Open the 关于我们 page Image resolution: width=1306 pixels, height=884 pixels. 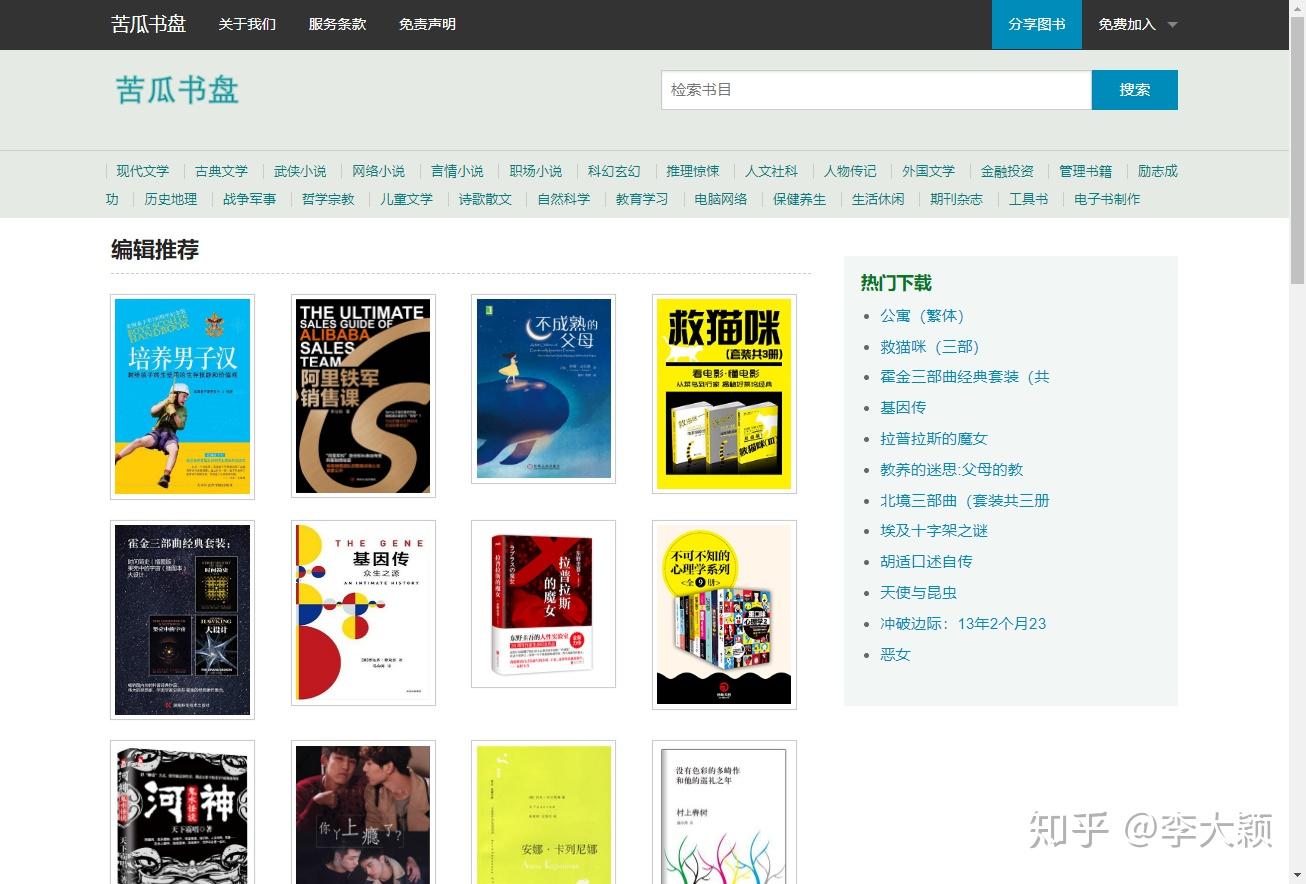(x=247, y=24)
